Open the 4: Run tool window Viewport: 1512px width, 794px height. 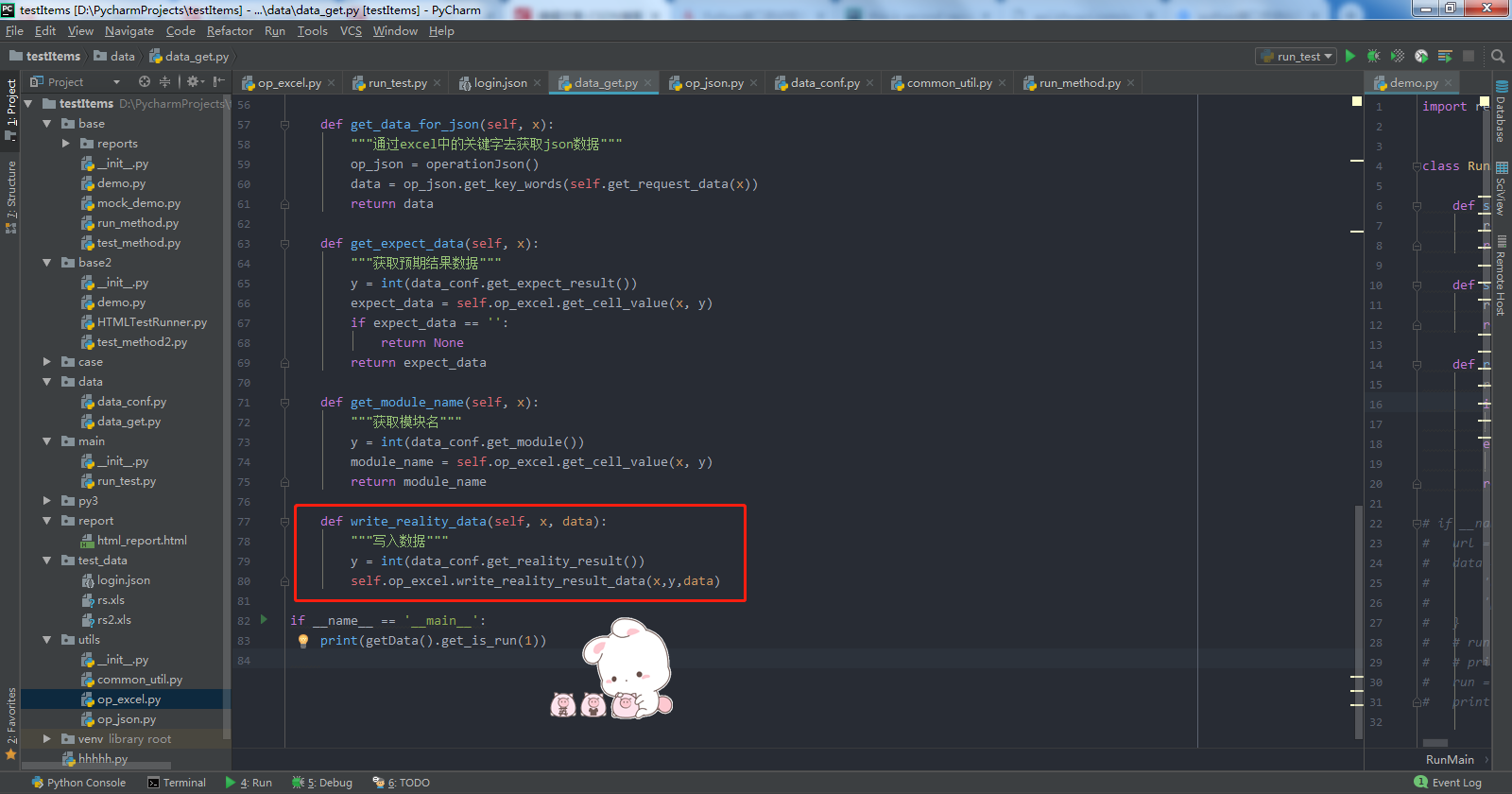tap(249, 782)
